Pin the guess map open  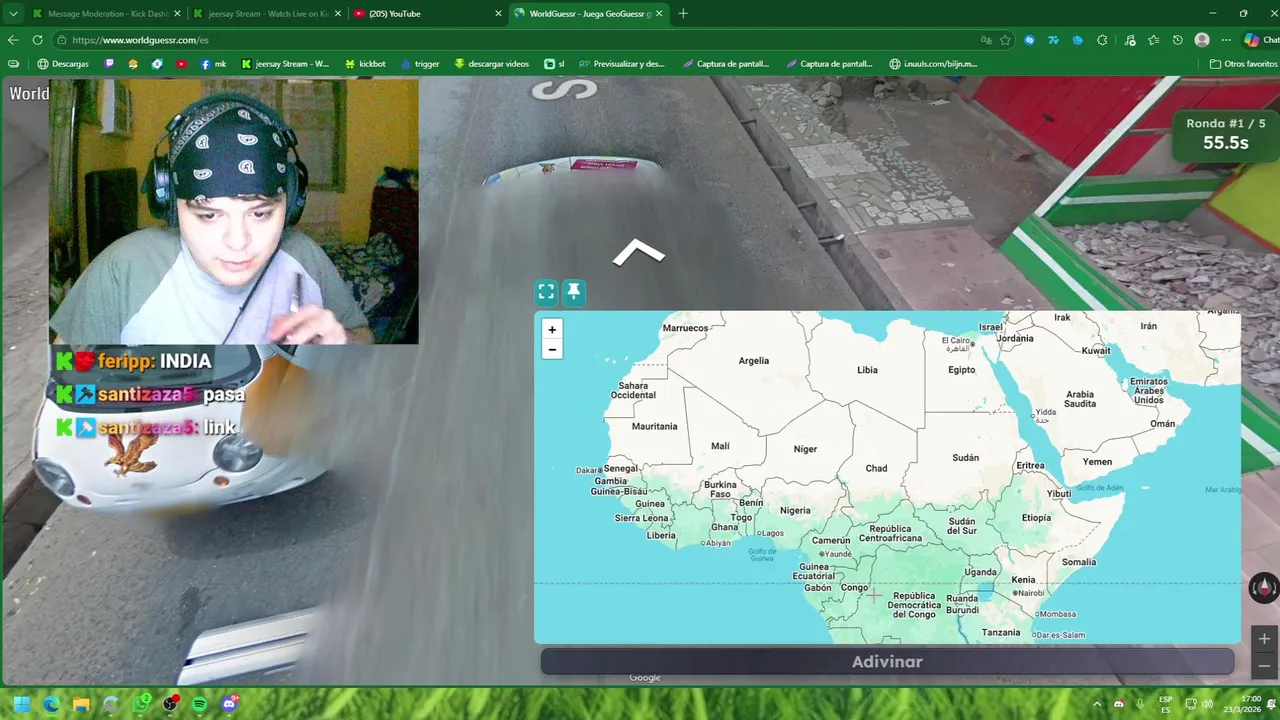click(x=573, y=292)
